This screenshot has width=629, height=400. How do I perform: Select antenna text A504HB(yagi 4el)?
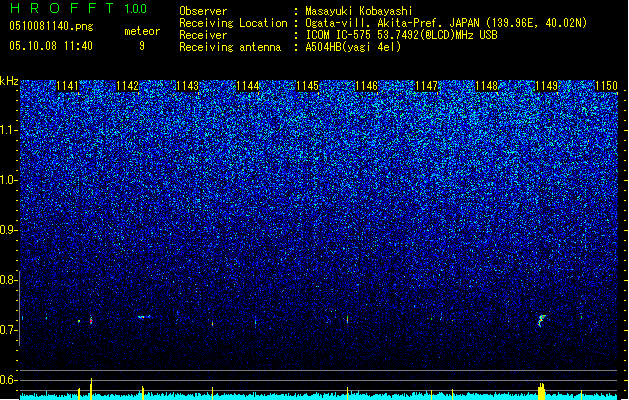(x=353, y=47)
